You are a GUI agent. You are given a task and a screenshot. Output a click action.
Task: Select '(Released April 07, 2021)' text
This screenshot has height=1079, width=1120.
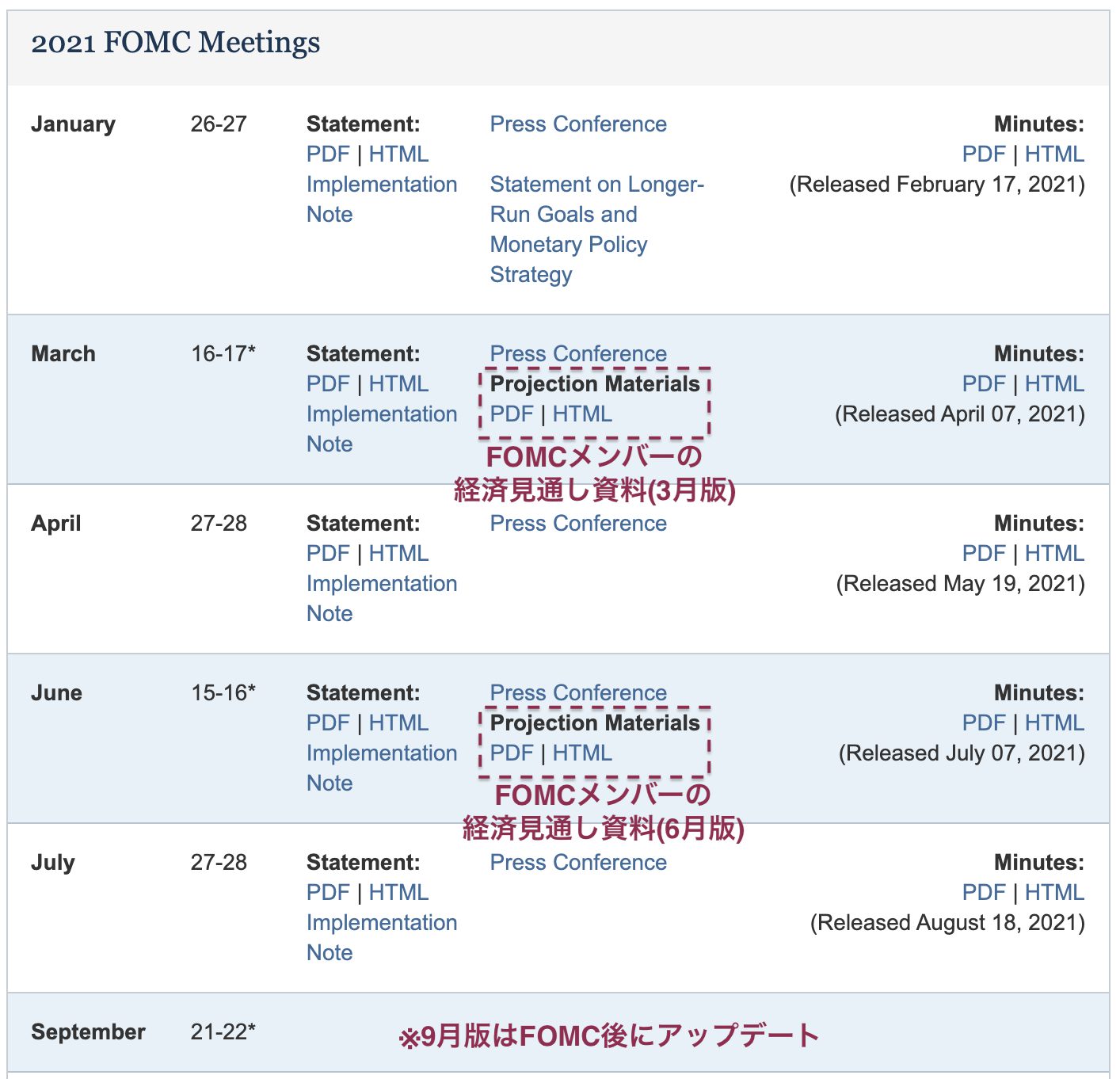[x=960, y=414]
